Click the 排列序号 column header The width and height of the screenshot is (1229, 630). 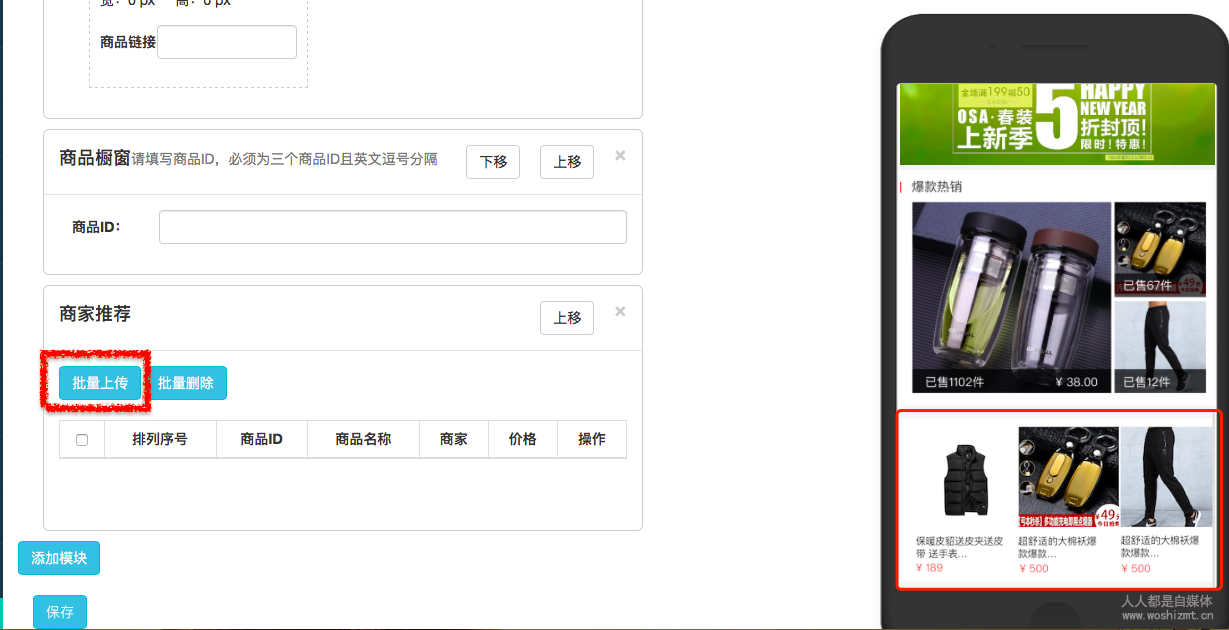pos(160,439)
